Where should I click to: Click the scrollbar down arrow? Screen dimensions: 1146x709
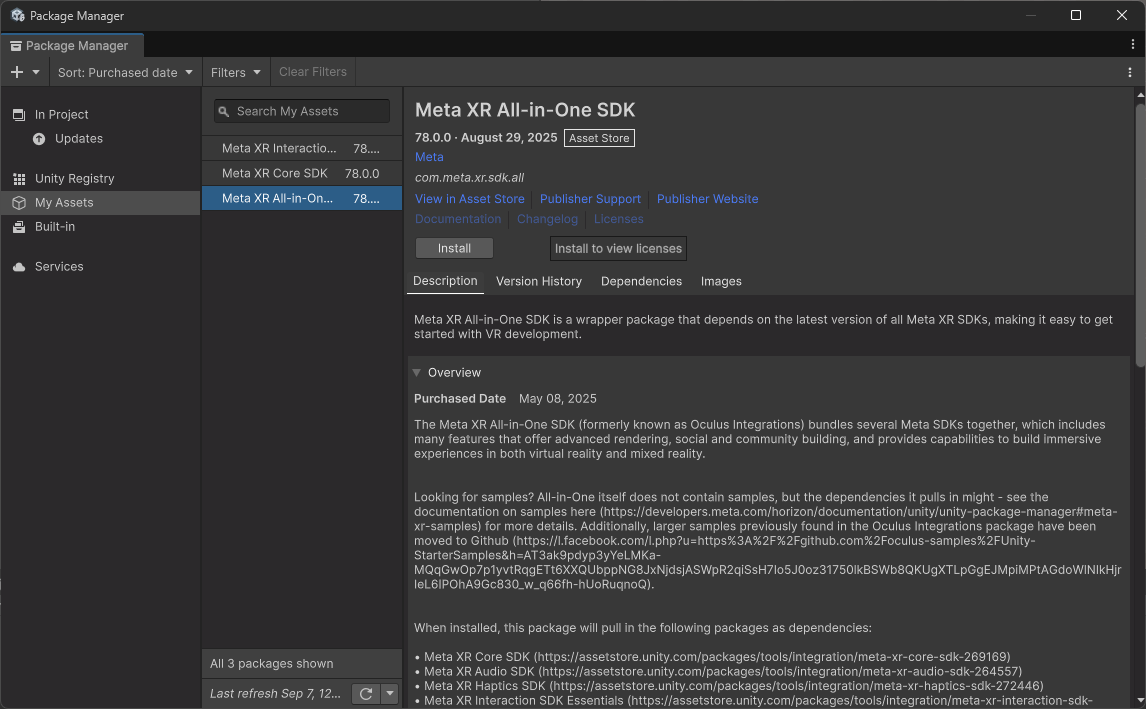[1140, 701]
